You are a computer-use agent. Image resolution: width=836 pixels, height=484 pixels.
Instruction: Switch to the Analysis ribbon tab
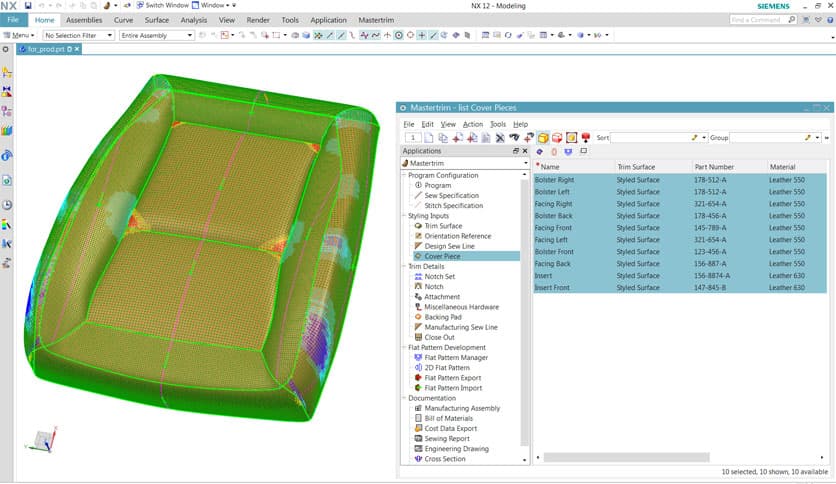point(193,20)
